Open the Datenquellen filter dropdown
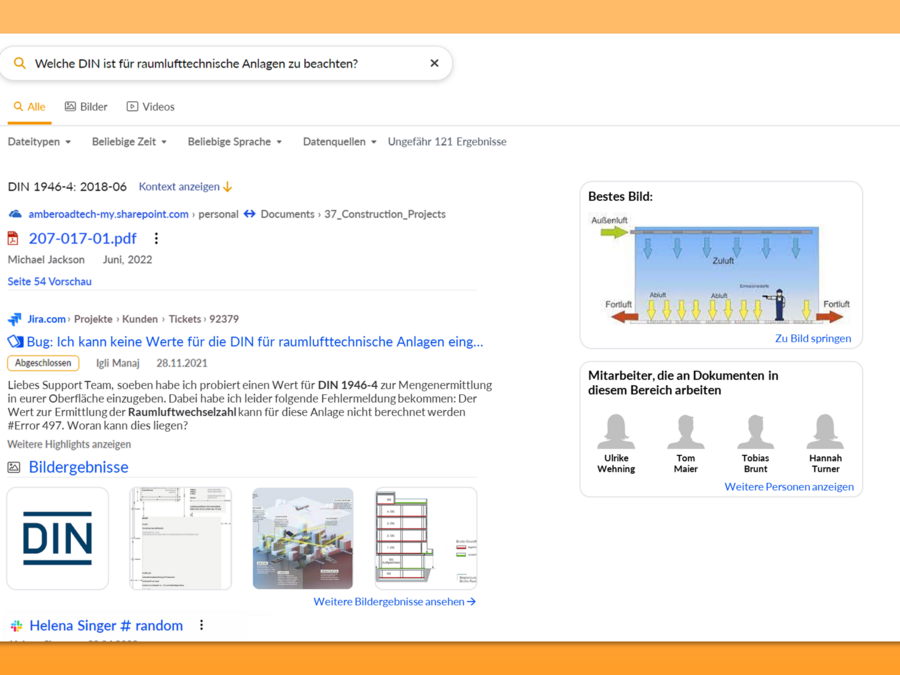The height and width of the screenshot is (675, 900). (x=339, y=142)
